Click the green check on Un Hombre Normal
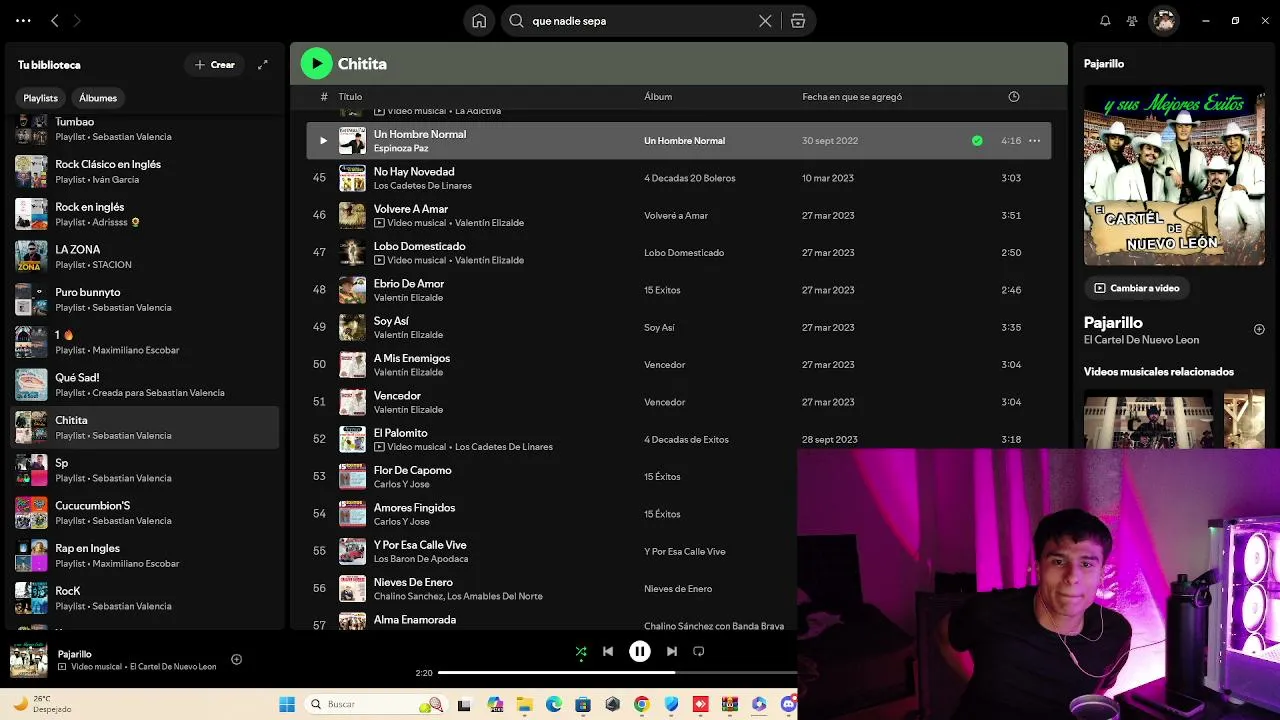Viewport: 1280px width, 720px height. click(x=977, y=141)
